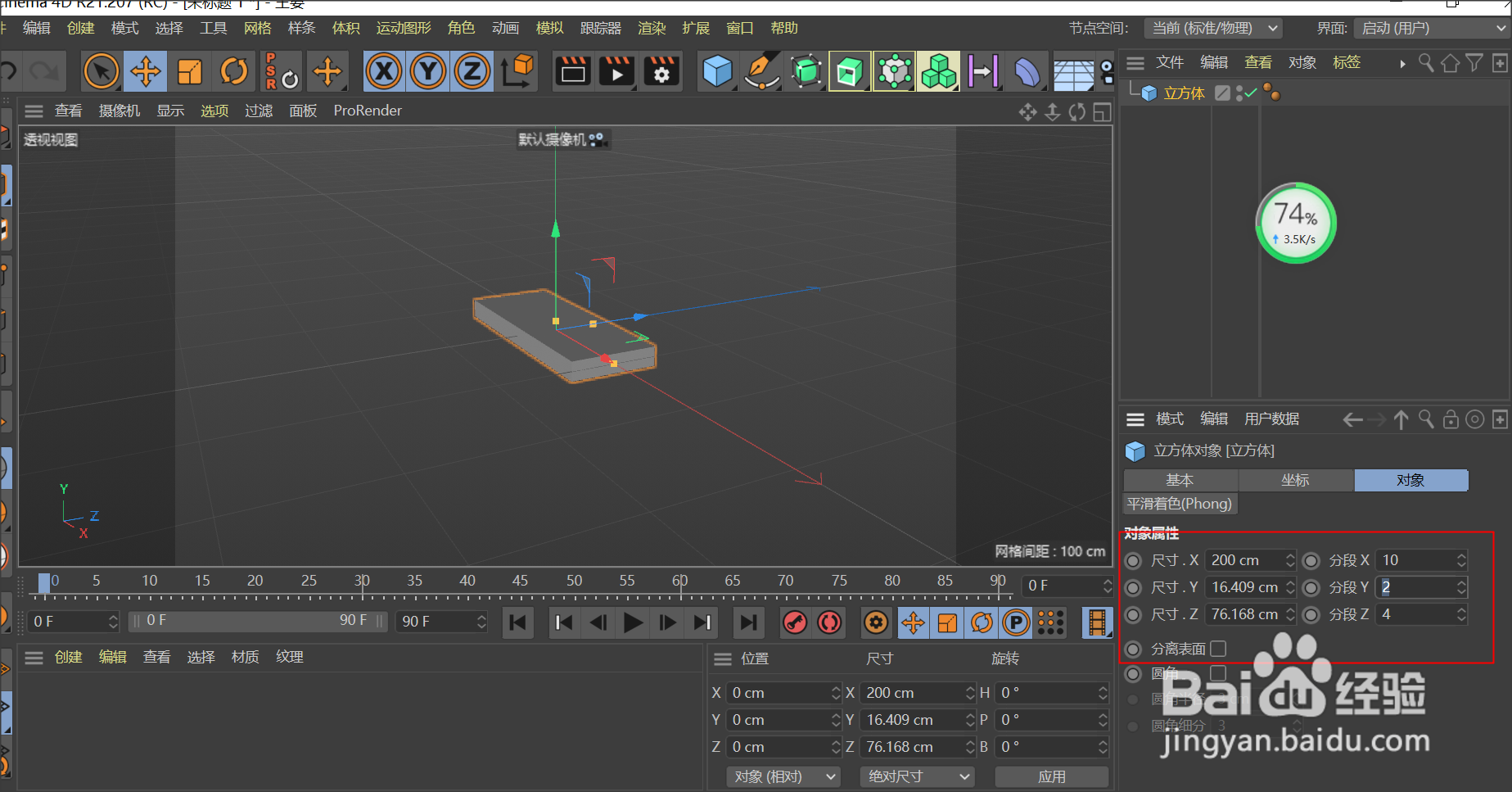Open the extrude generator icon
Viewport: 1512px width, 792px height.
[850, 71]
